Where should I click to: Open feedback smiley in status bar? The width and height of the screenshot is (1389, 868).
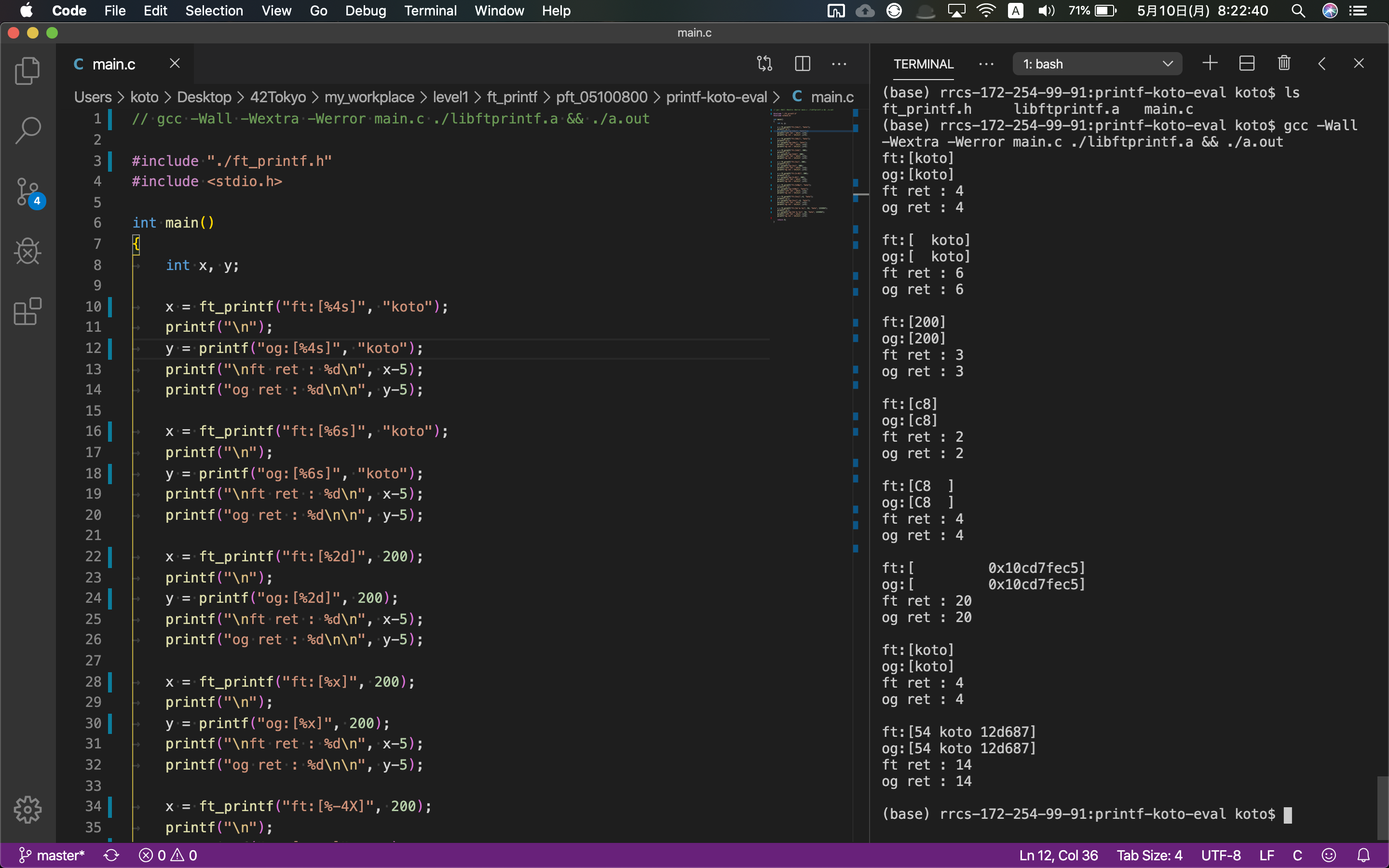click(1329, 855)
